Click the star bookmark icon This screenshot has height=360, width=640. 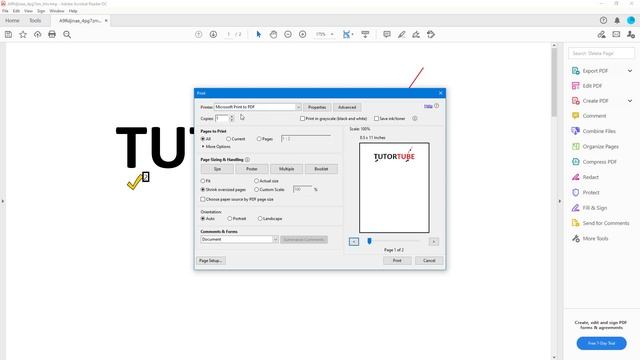click(x=23, y=35)
